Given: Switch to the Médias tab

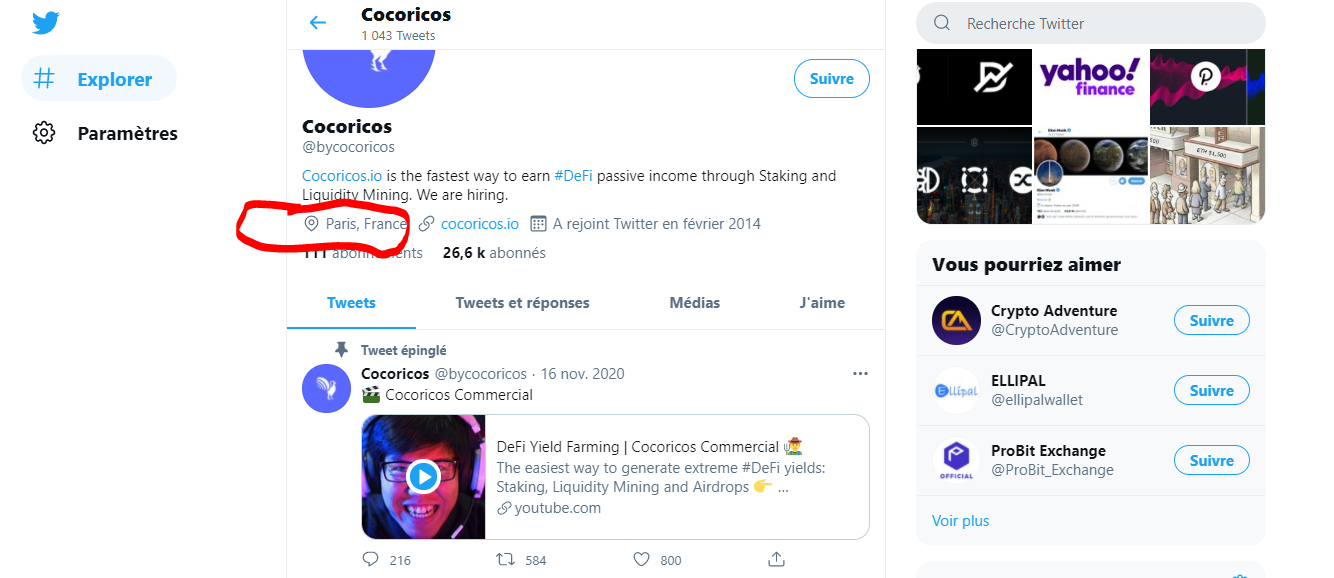Looking at the screenshot, I should pos(694,302).
